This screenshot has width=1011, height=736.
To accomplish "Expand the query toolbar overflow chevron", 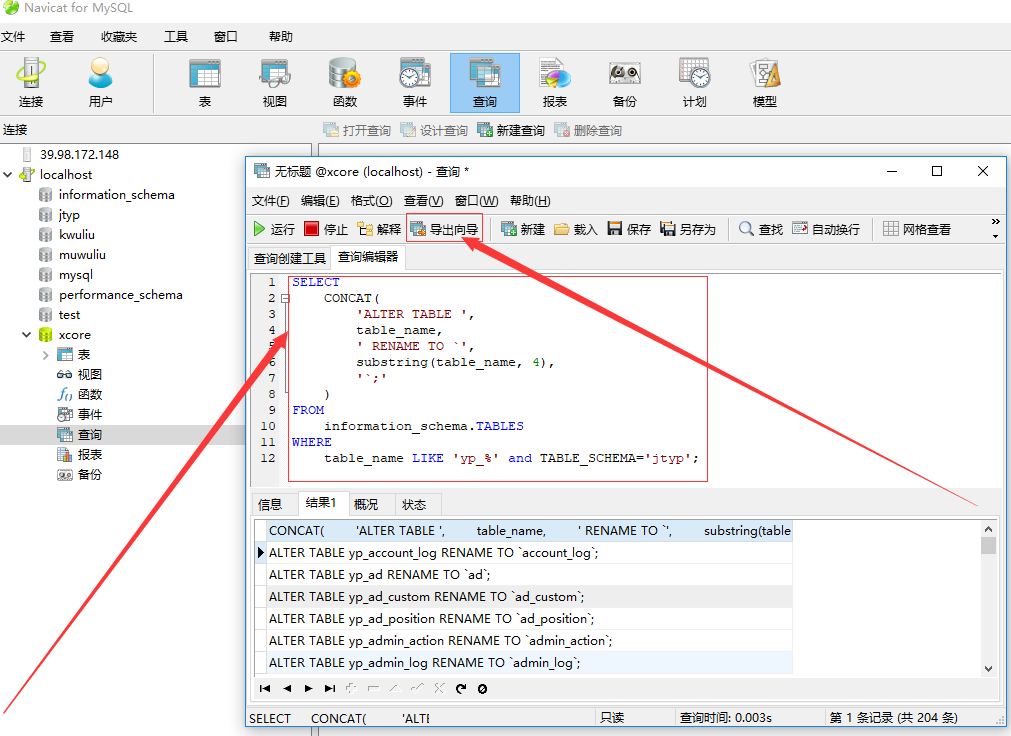I will coord(996,222).
